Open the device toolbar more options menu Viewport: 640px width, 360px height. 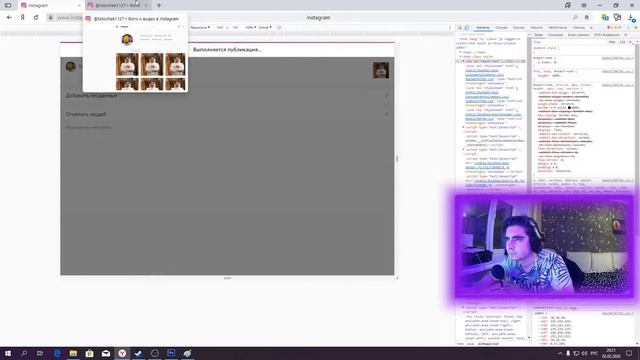pyautogui.click(x=450, y=27)
